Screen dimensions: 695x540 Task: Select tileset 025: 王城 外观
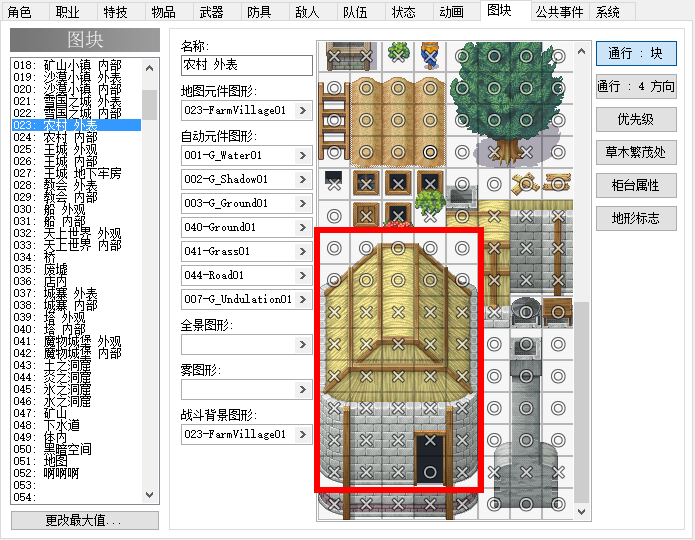[x=76, y=149]
